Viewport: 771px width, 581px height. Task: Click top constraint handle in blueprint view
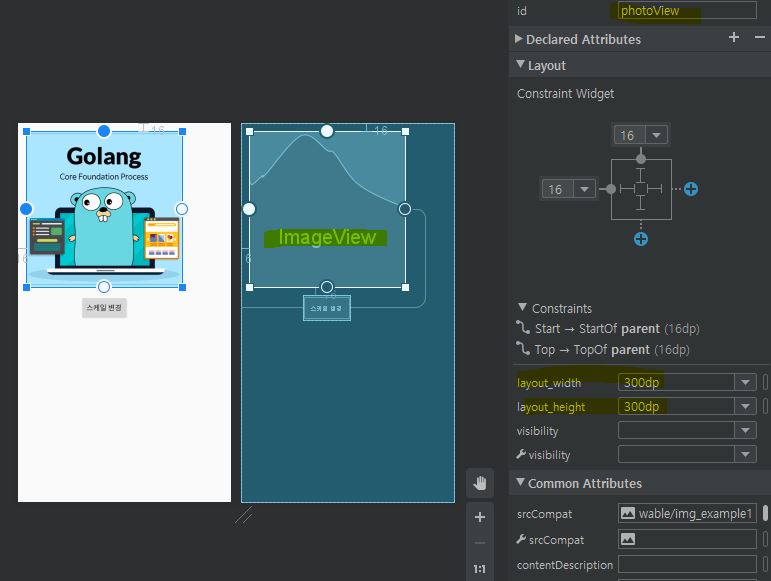click(x=327, y=131)
